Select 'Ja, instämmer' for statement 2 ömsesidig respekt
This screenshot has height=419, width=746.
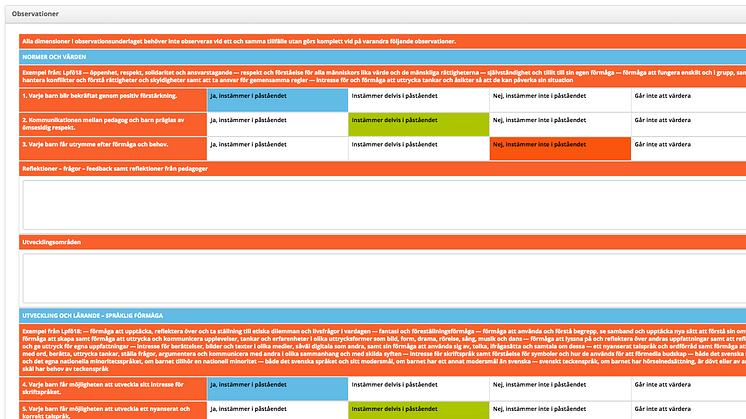pos(278,124)
